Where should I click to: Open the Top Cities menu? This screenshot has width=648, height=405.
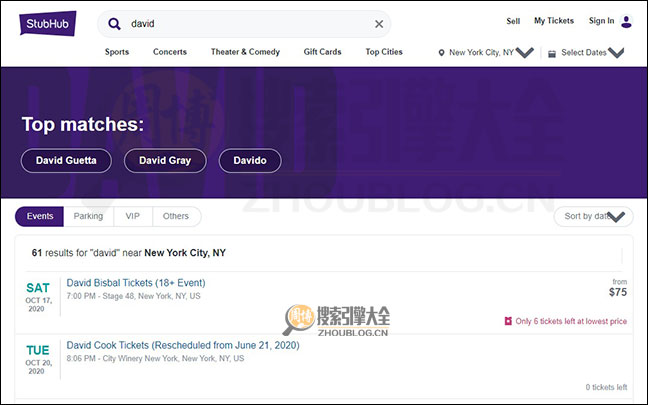click(384, 52)
